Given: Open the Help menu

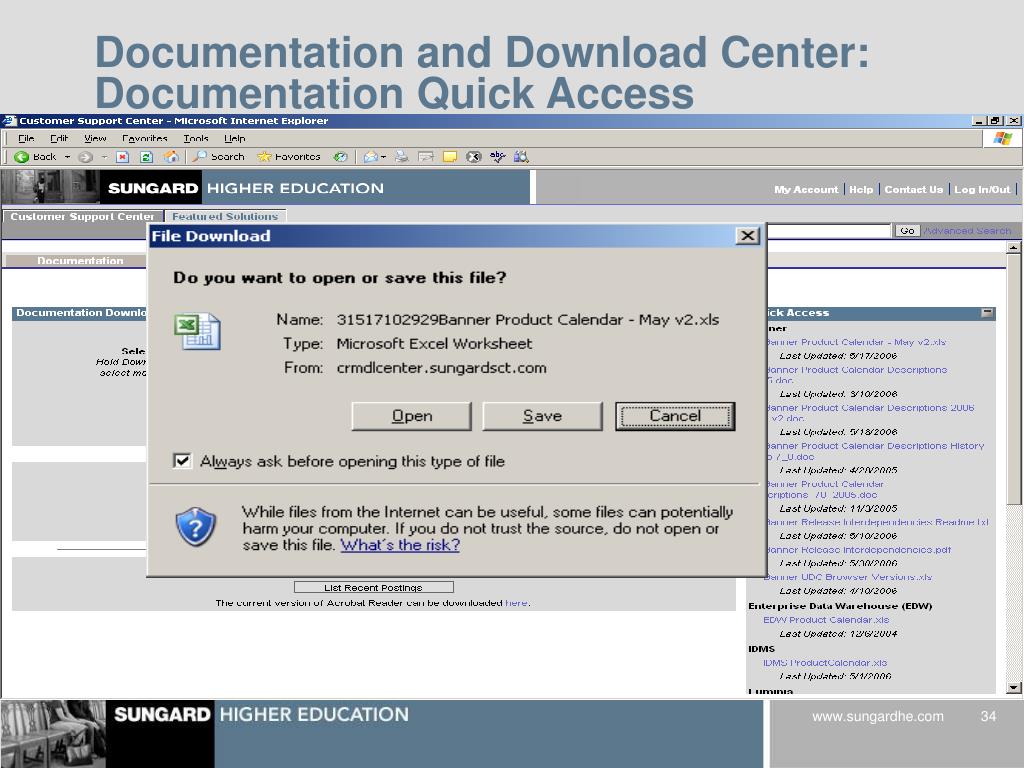Looking at the screenshot, I should (x=234, y=138).
